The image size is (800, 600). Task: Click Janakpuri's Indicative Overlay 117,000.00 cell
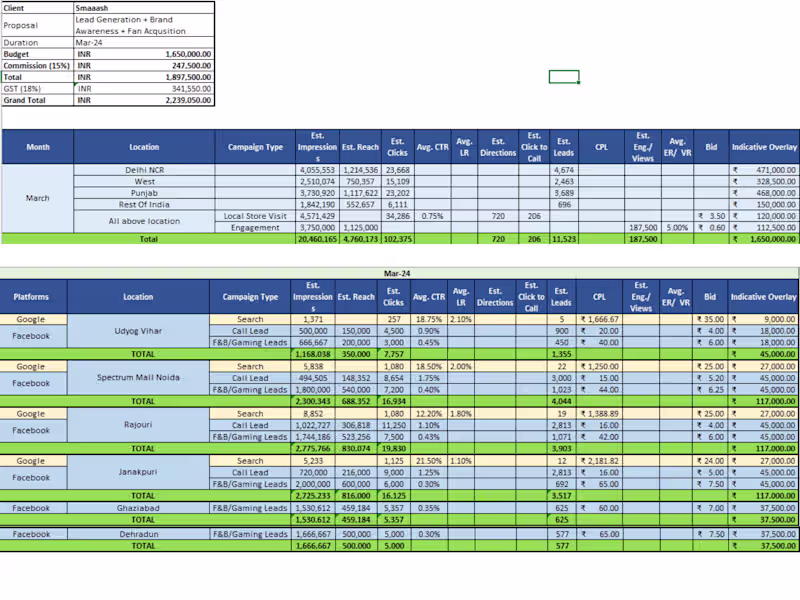point(764,495)
